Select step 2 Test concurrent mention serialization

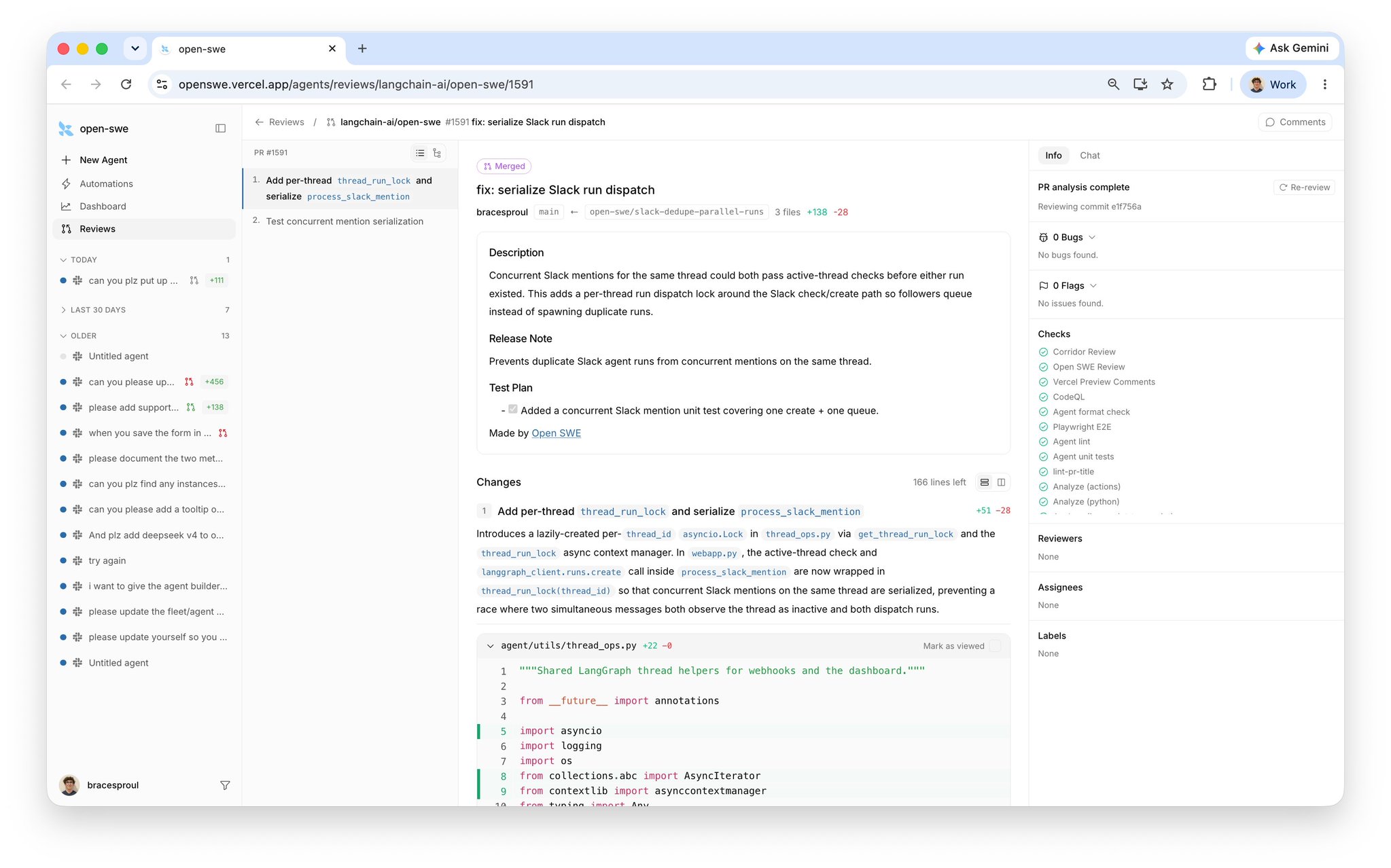click(351, 221)
